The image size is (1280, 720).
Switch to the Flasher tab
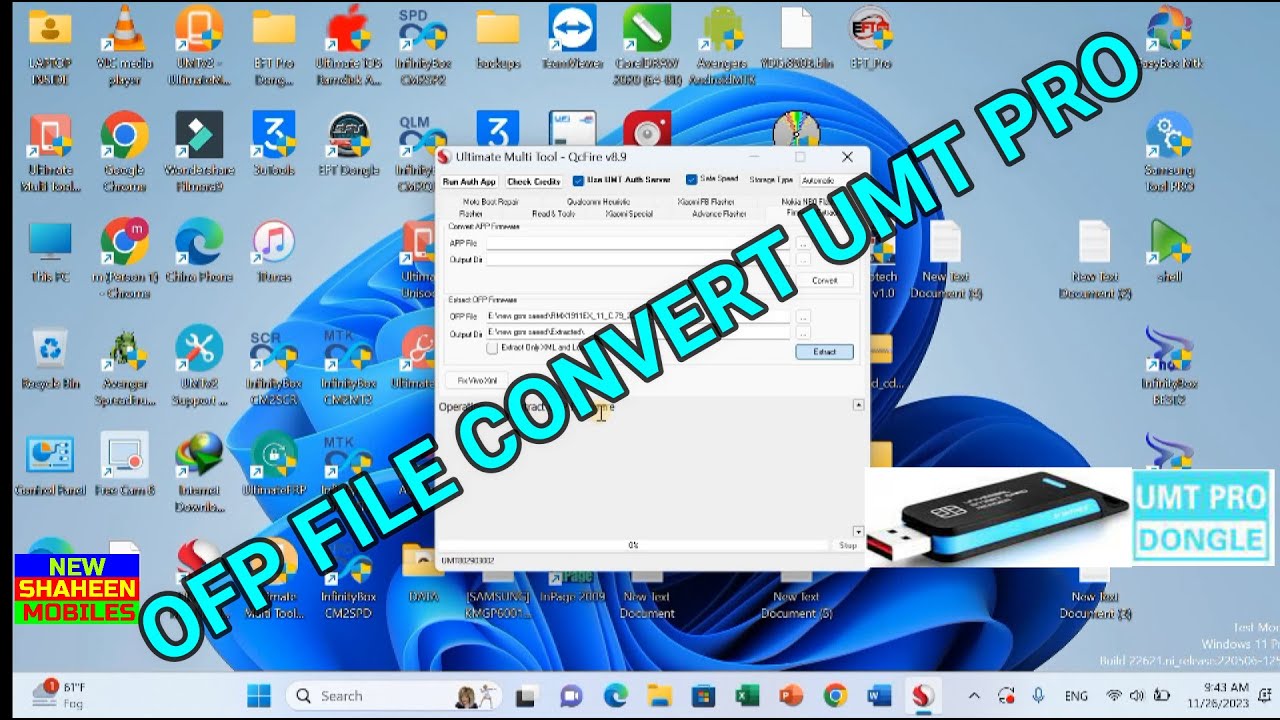[x=471, y=214]
